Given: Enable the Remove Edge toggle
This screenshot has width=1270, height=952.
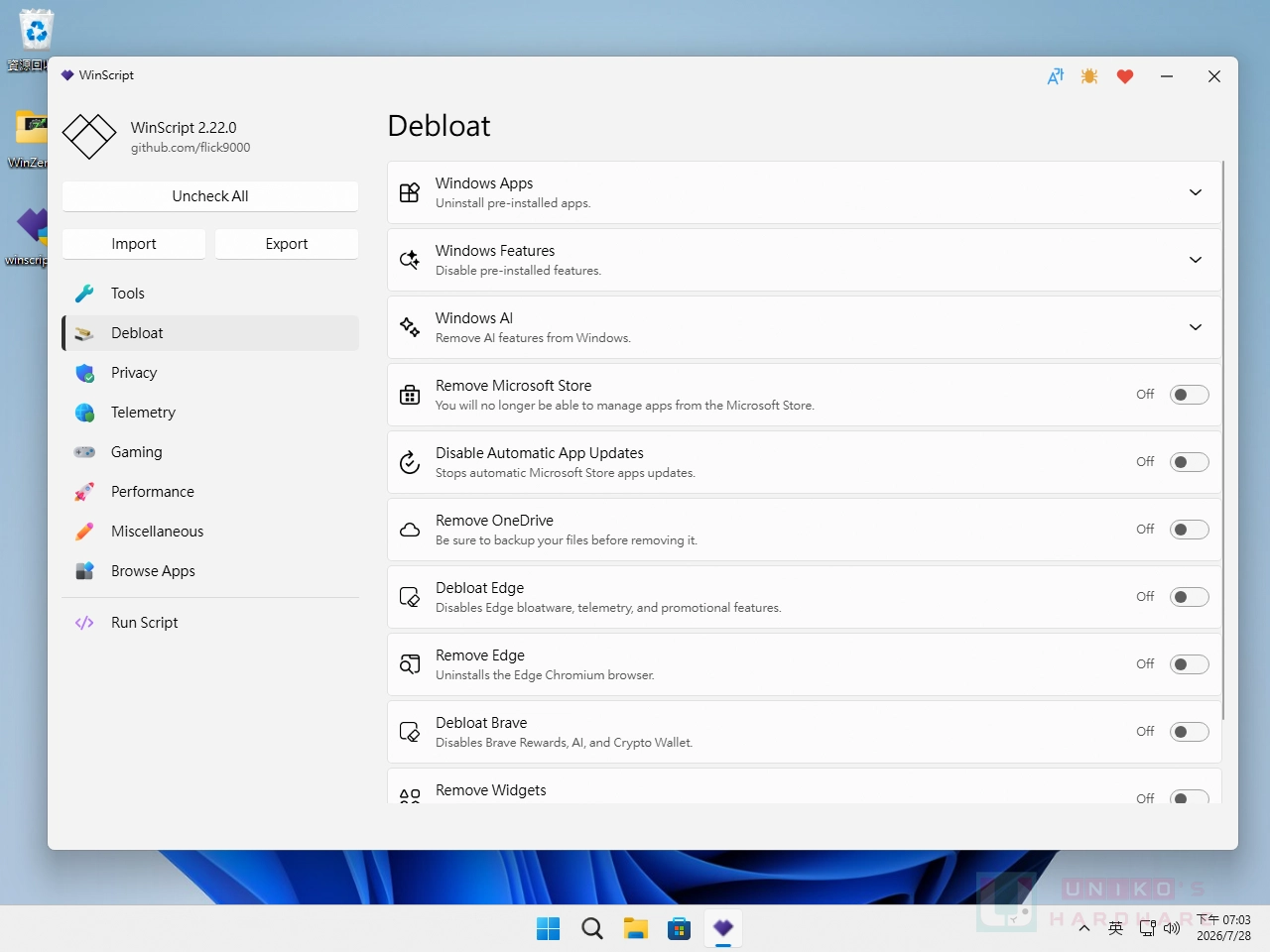Looking at the screenshot, I should coord(1189,664).
